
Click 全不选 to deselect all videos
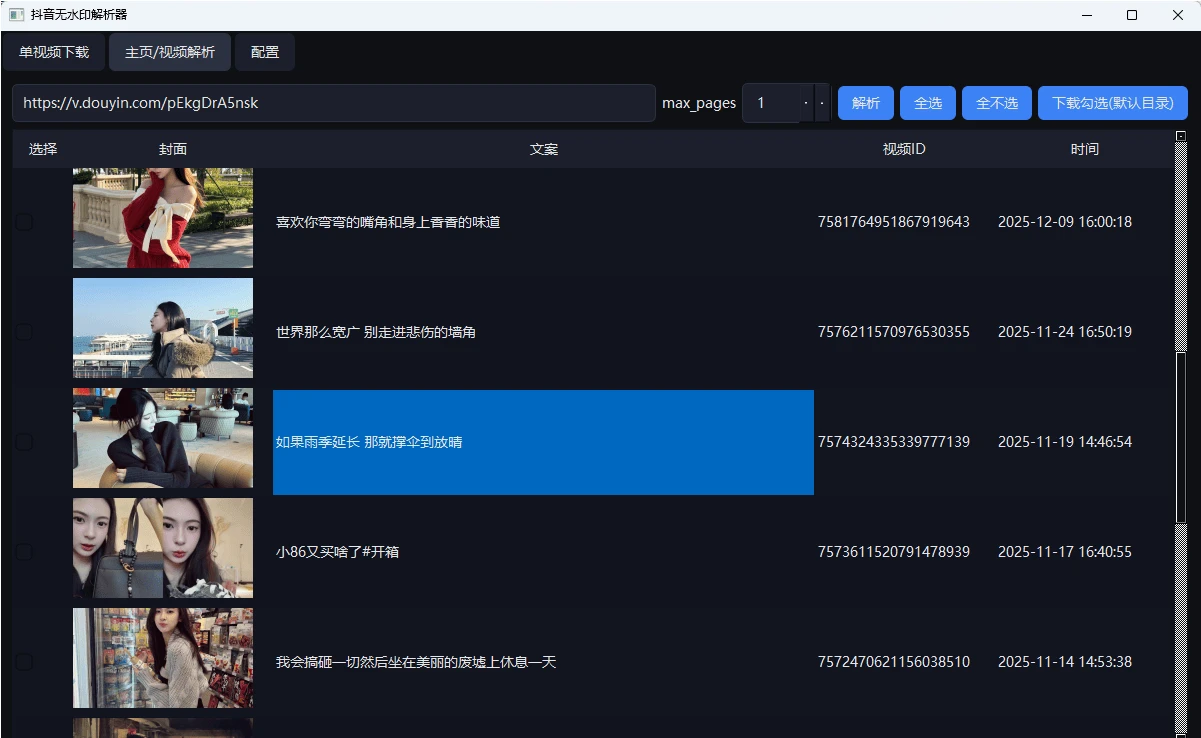(x=996, y=102)
